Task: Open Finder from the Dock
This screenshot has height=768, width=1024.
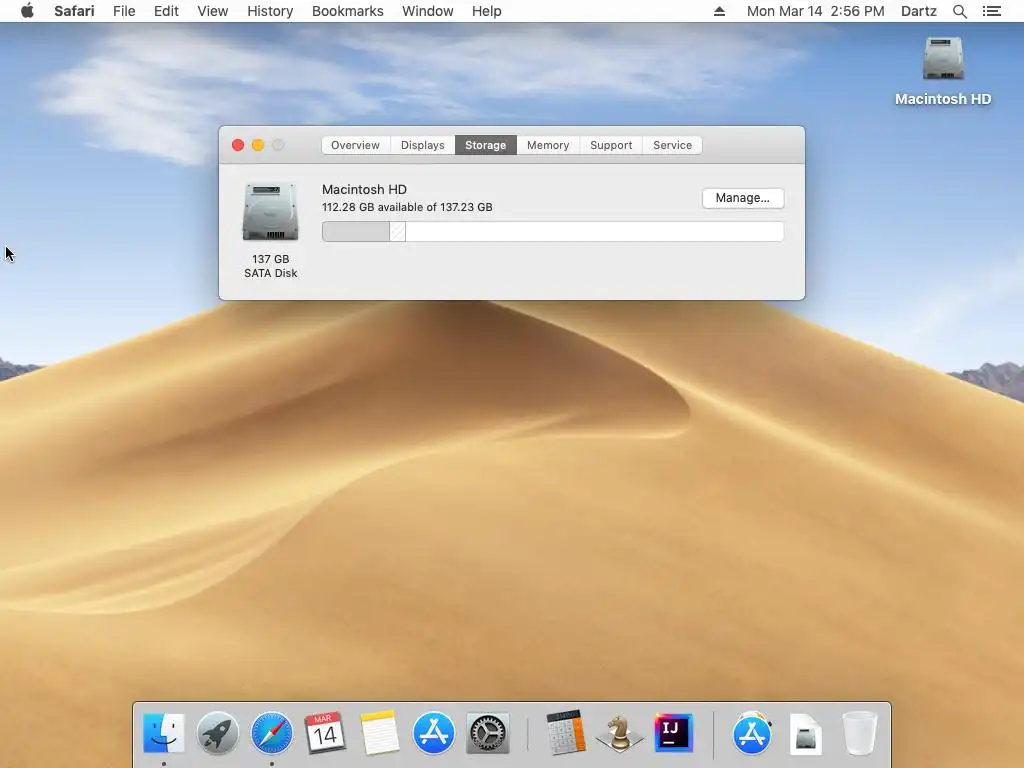Action: click(x=163, y=733)
